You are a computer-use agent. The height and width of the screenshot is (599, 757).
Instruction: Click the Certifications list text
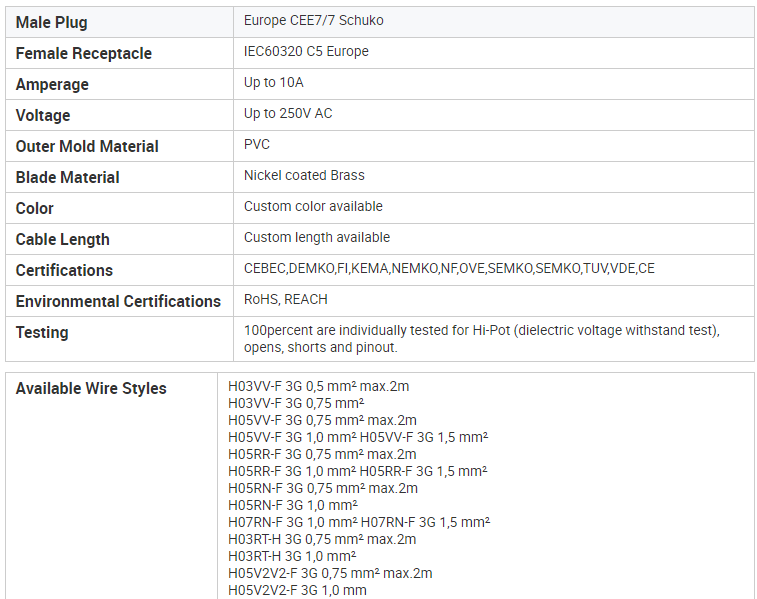point(449,268)
